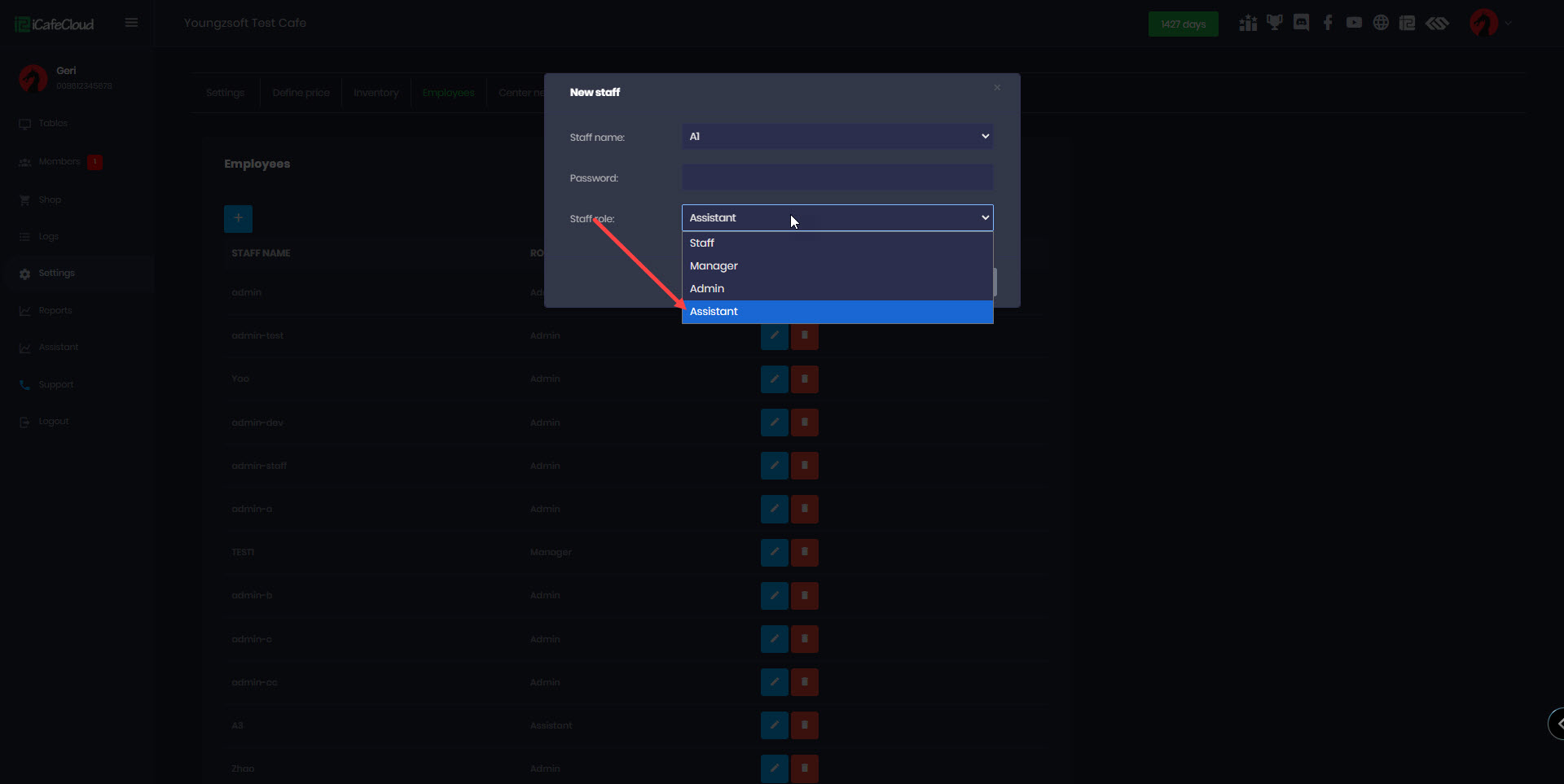Click the blue add employee plus button

tap(238, 218)
